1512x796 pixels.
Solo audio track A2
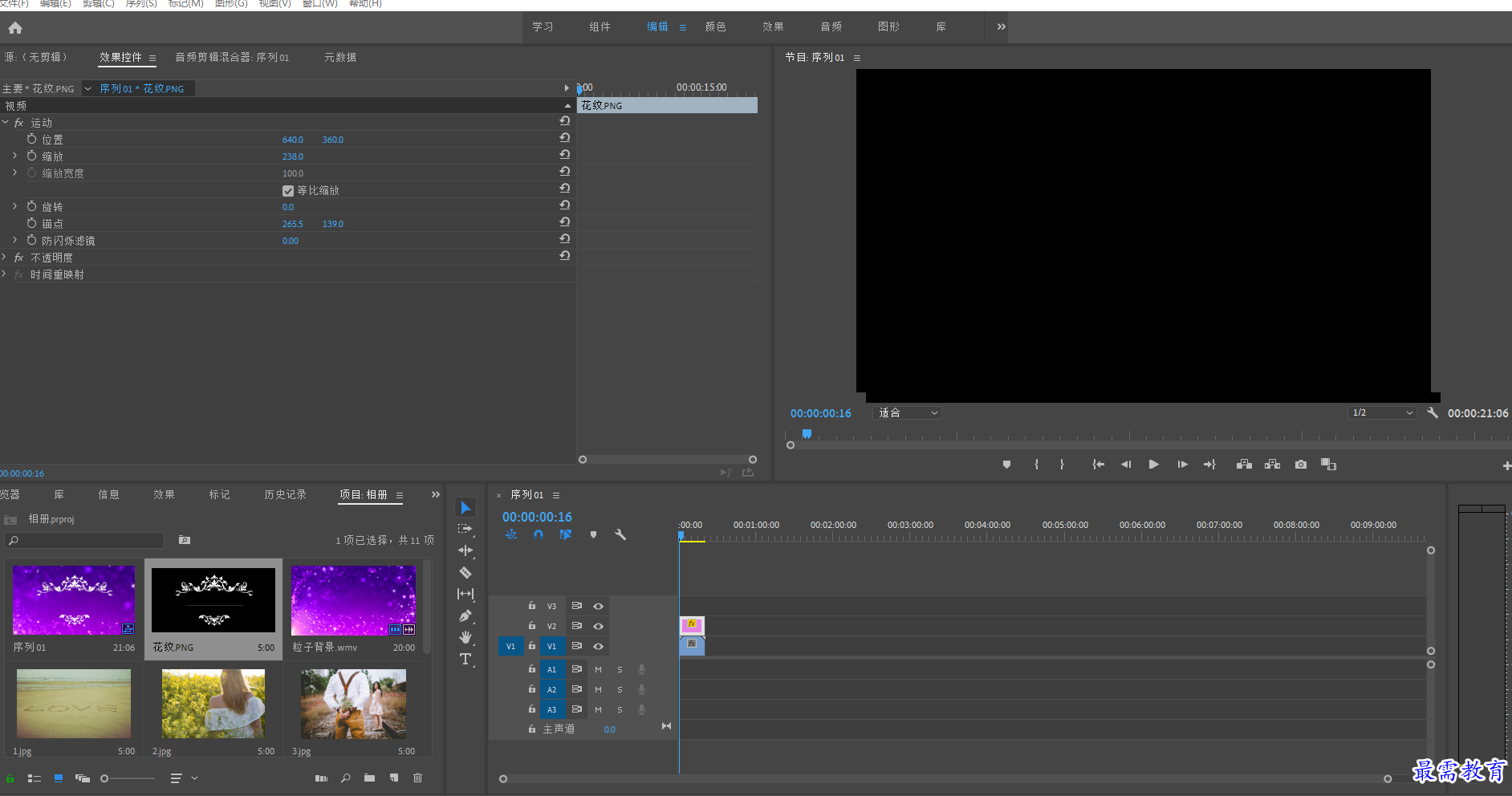(x=620, y=689)
